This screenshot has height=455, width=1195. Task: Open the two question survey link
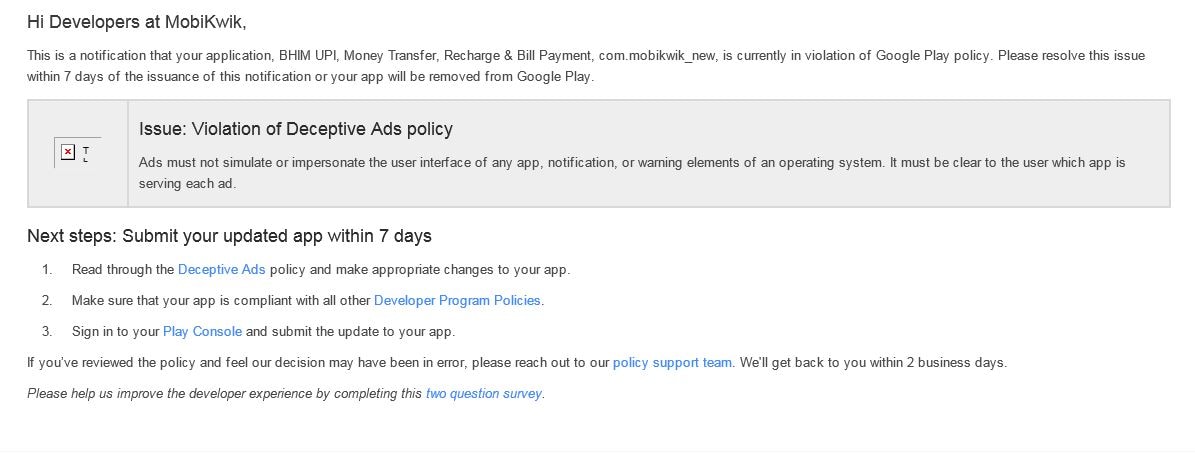pos(483,393)
